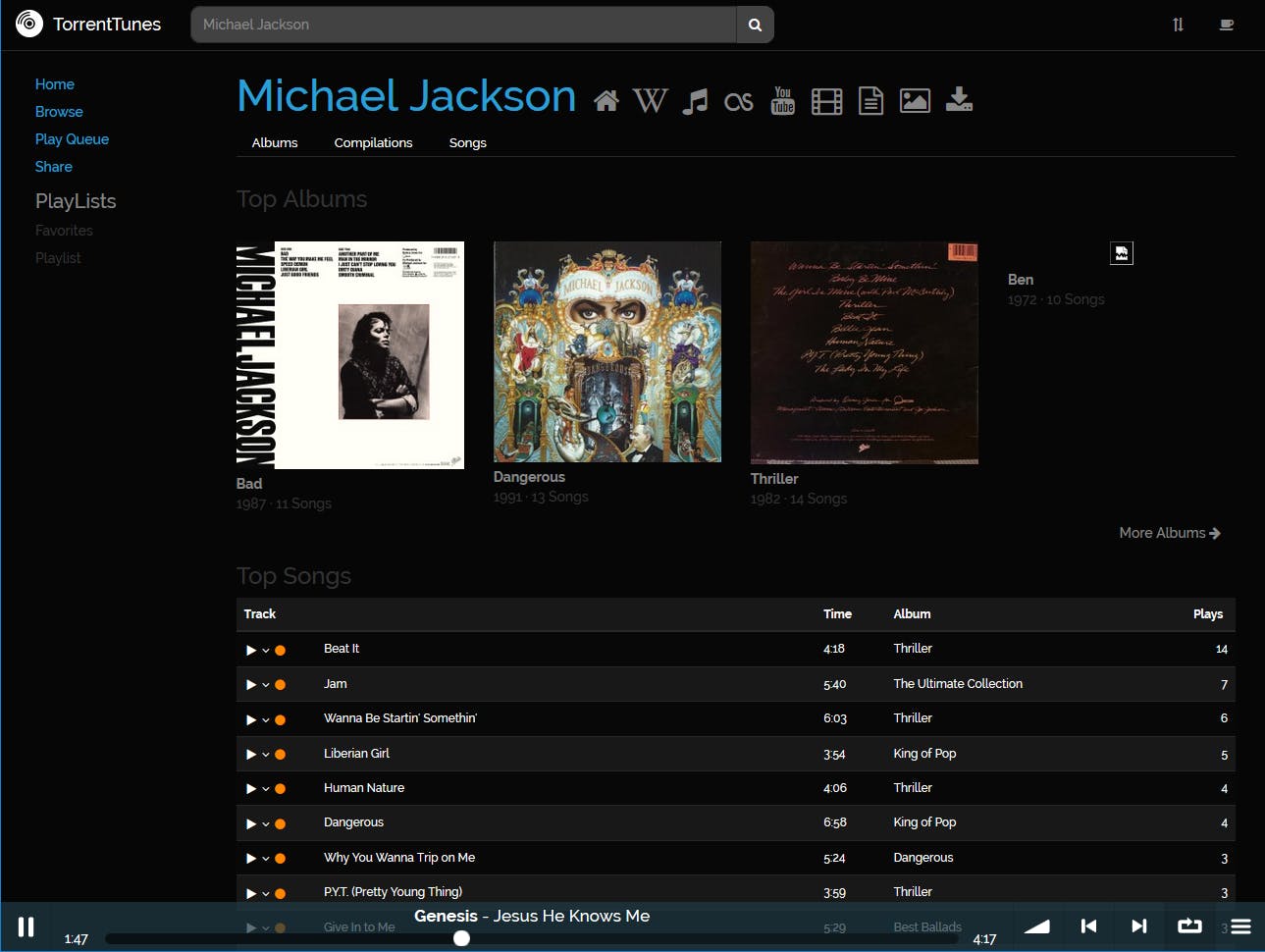The width and height of the screenshot is (1265, 952).
Task: Open Play Queue in the sidebar
Action: click(72, 139)
